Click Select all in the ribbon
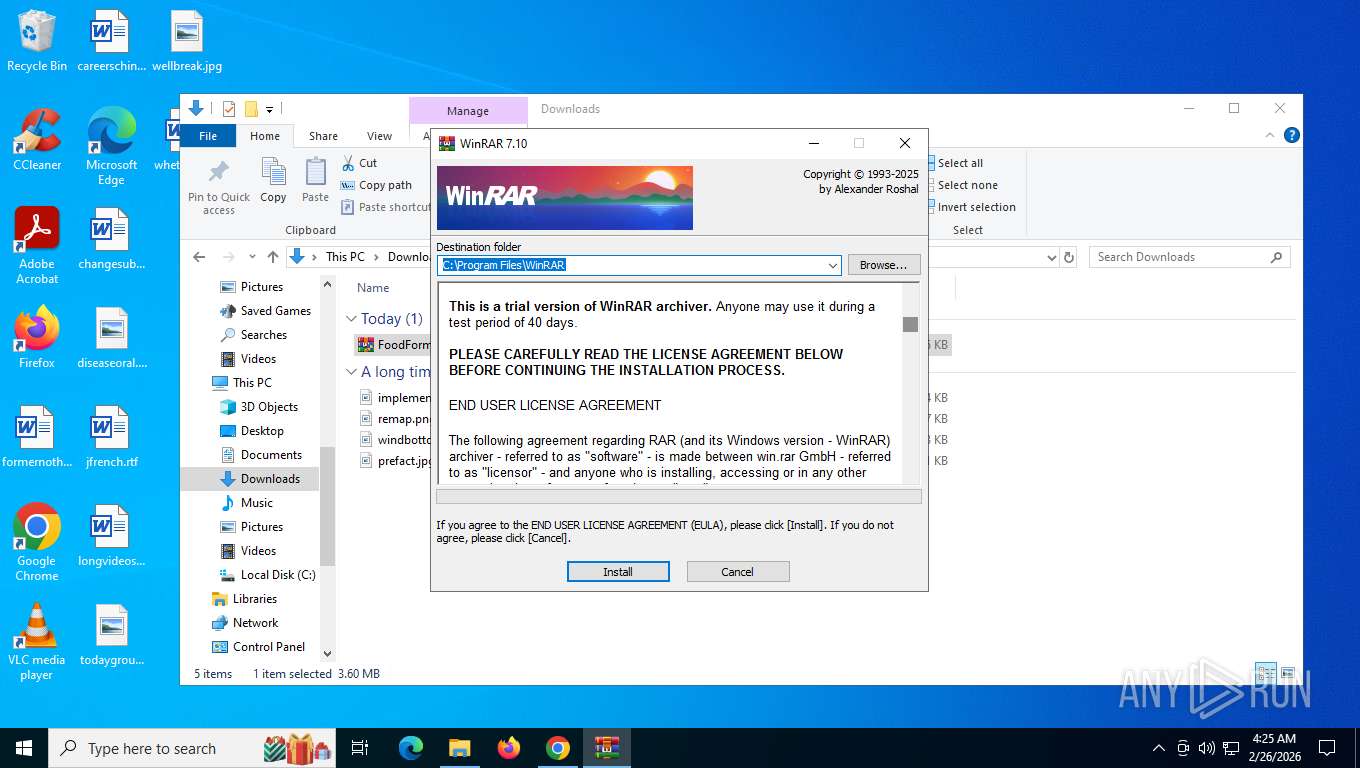Image resolution: width=1360 pixels, height=768 pixels. click(x=958, y=163)
